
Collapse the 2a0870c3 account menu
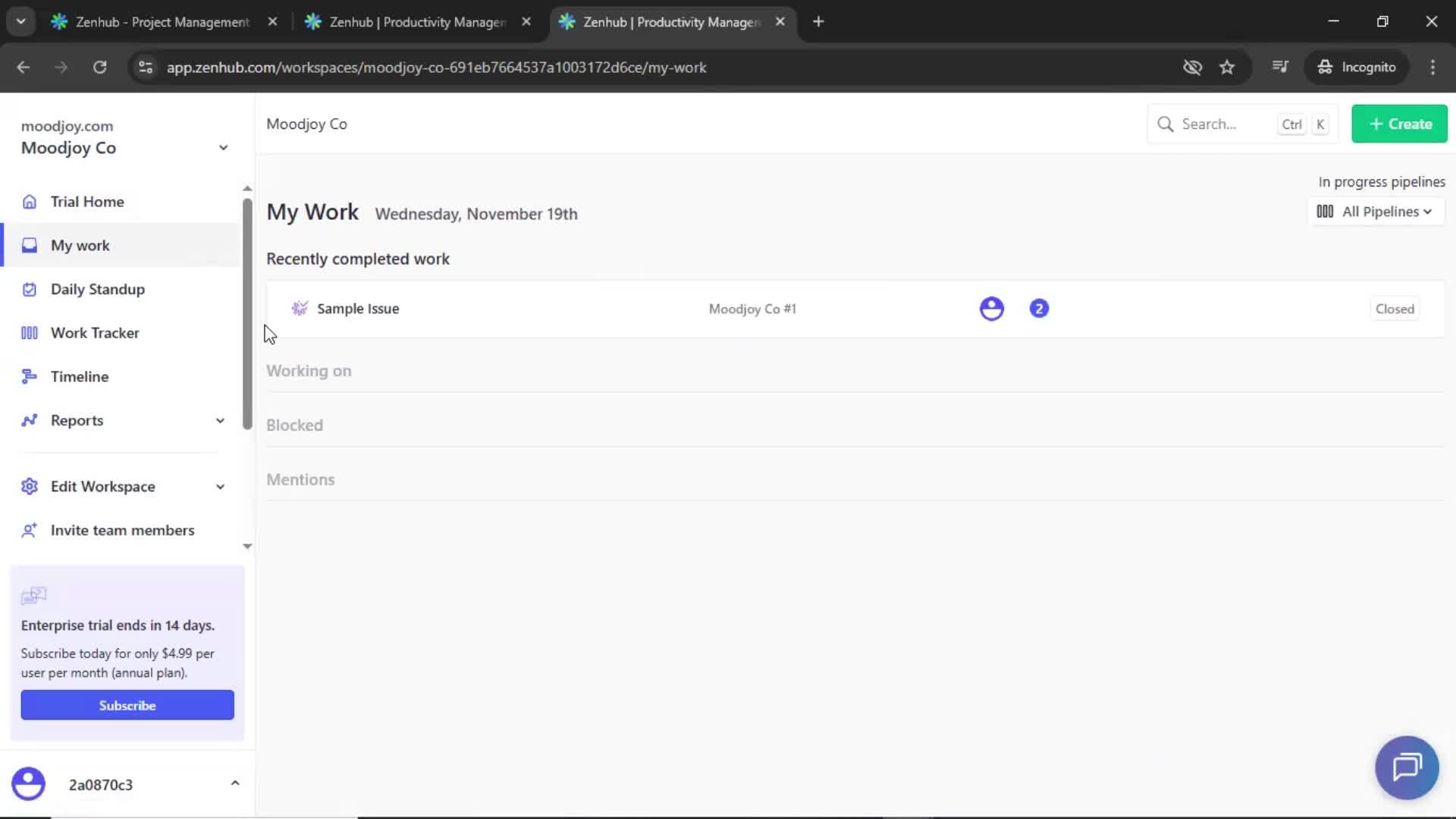[234, 784]
